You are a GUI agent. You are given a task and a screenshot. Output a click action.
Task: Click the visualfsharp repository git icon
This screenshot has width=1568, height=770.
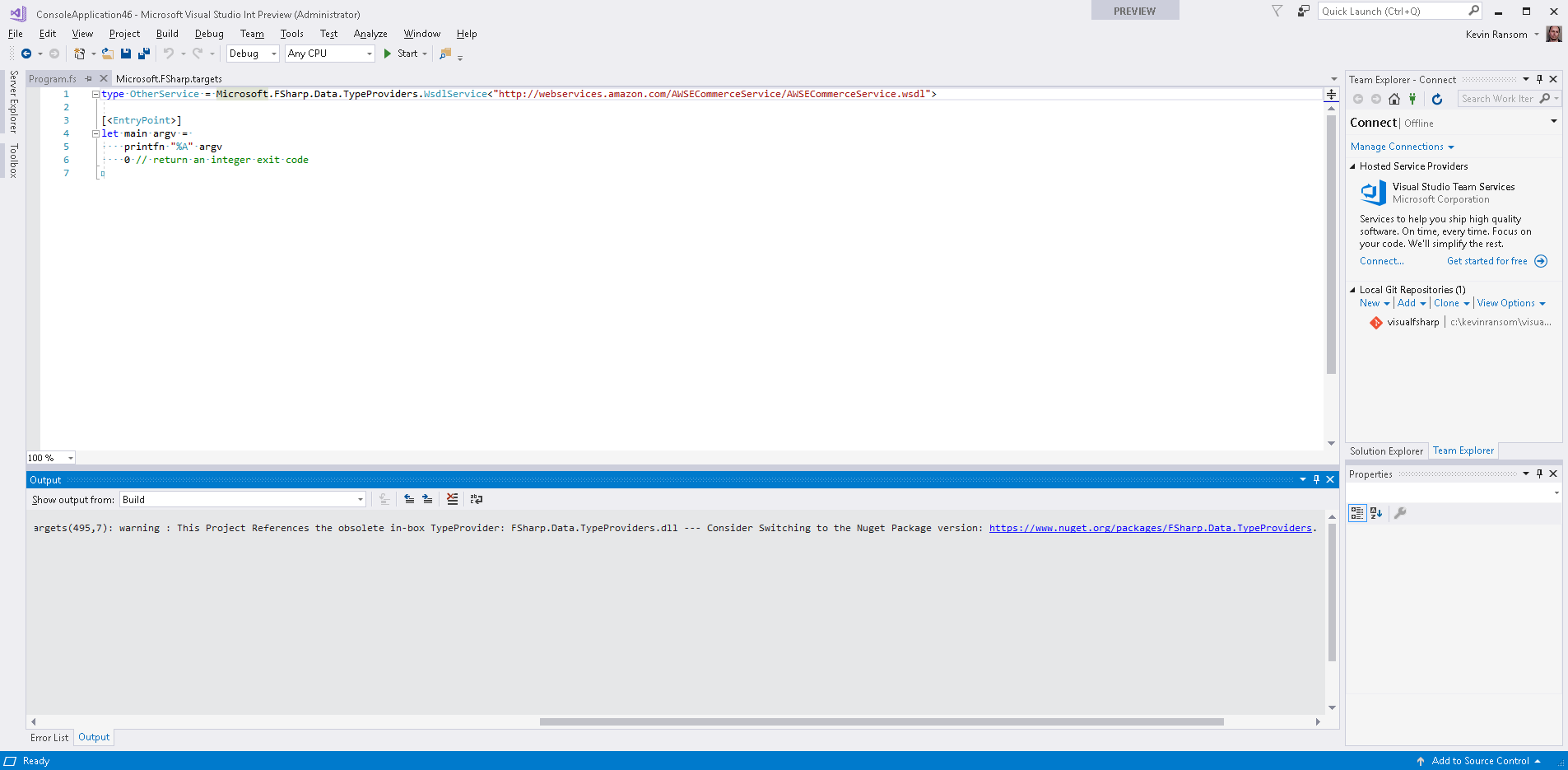tap(1376, 322)
